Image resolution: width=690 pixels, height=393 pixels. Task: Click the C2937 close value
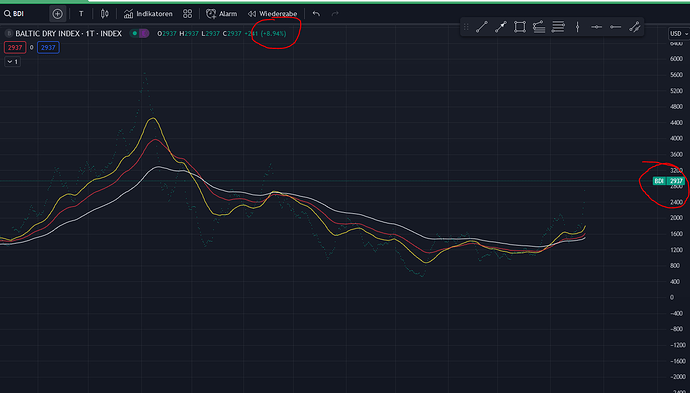point(232,33)
